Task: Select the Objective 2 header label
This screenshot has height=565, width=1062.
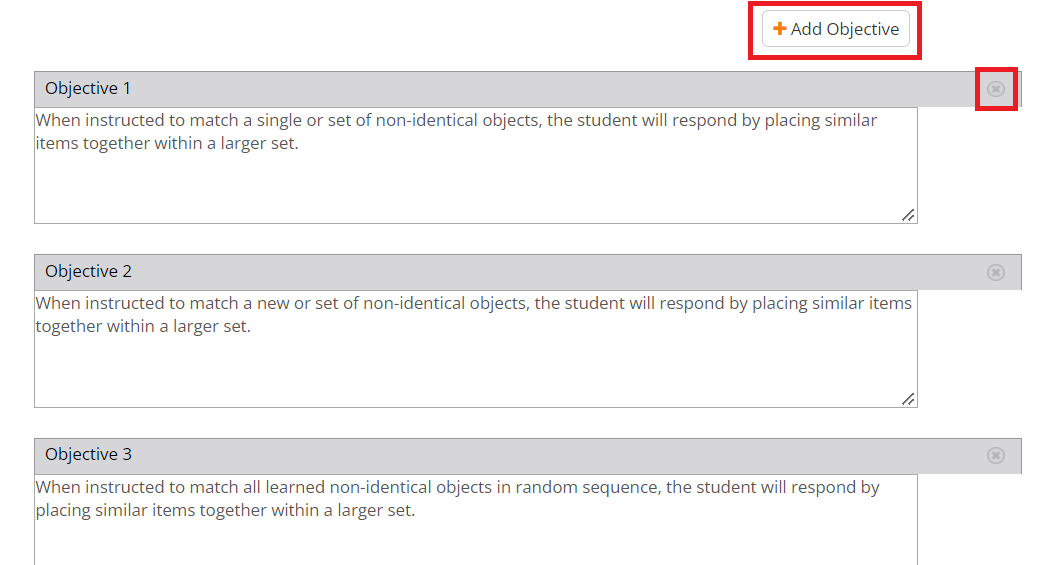Action: (x=88, y=272)
